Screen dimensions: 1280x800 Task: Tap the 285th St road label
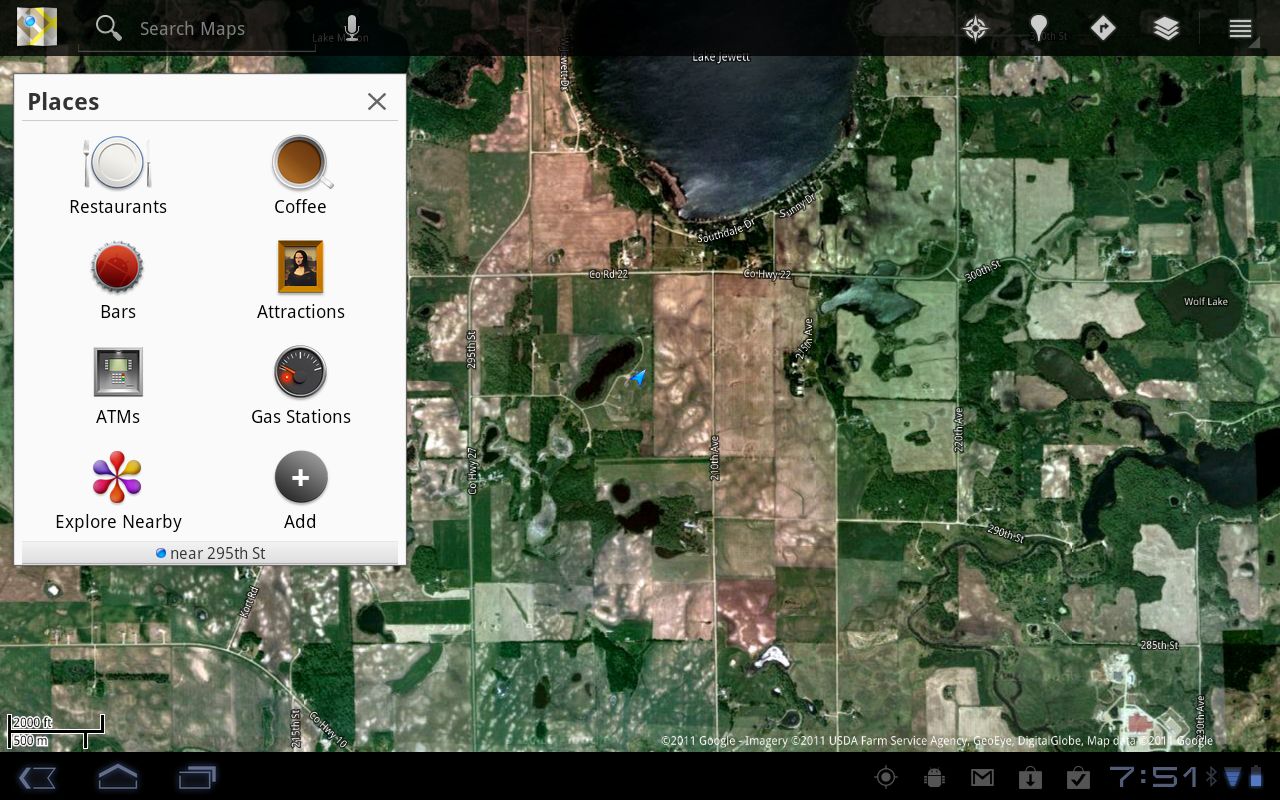click(1160, 645)
